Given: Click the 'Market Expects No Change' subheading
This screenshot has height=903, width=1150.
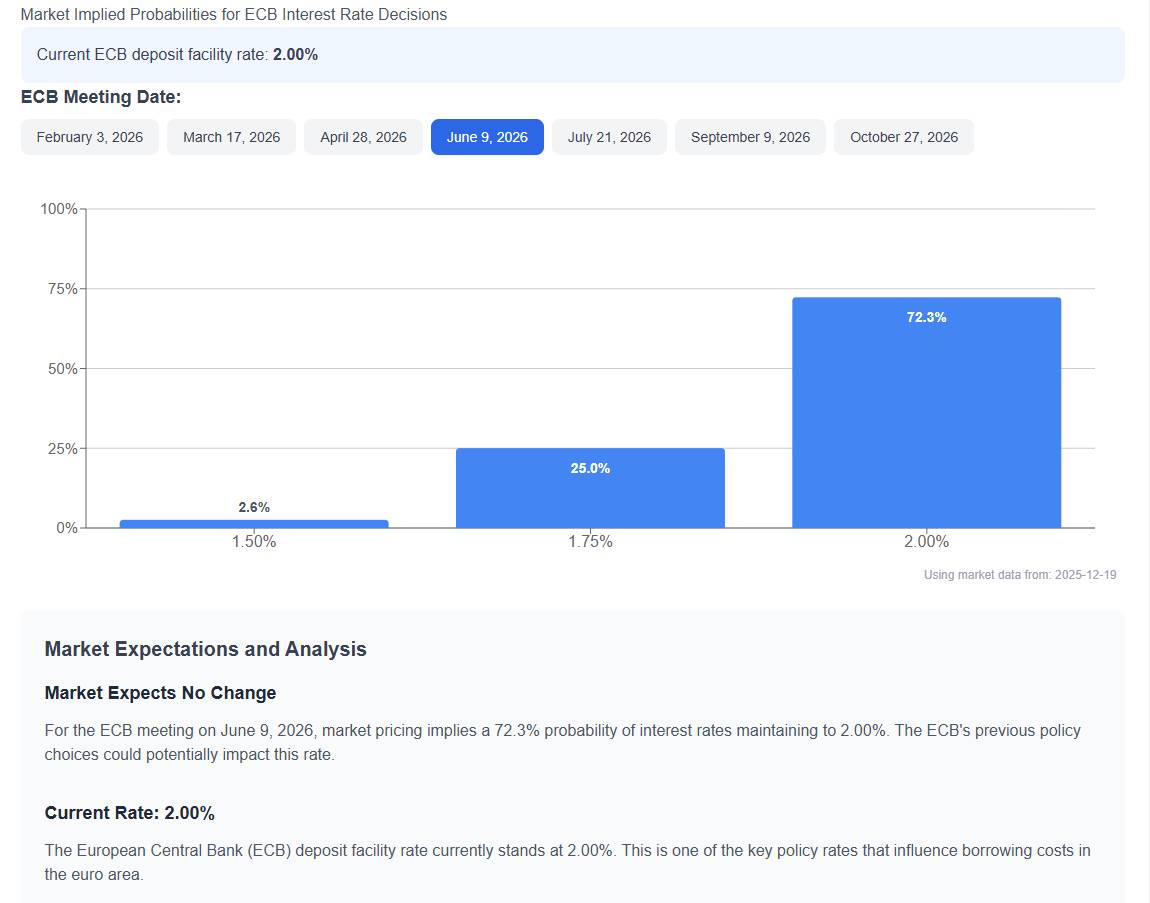Looking at the screenshot, I should [x=160, y=693].
